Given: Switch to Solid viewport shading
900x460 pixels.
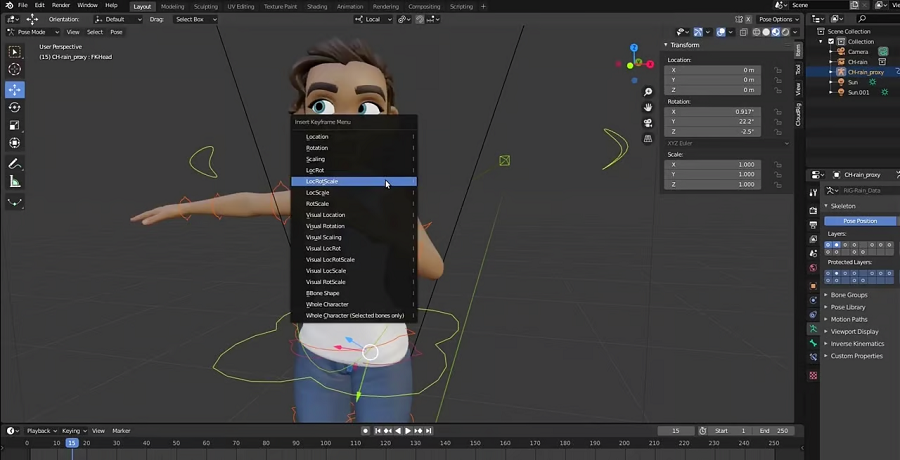Looking at the screenshot, I should [x=766, y=32].
